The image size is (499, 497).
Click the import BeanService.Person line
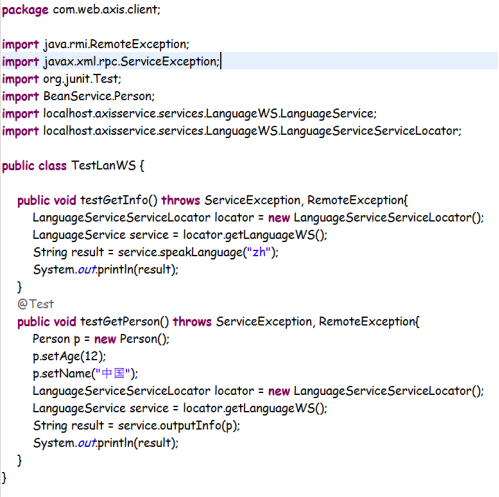point(78,96)
